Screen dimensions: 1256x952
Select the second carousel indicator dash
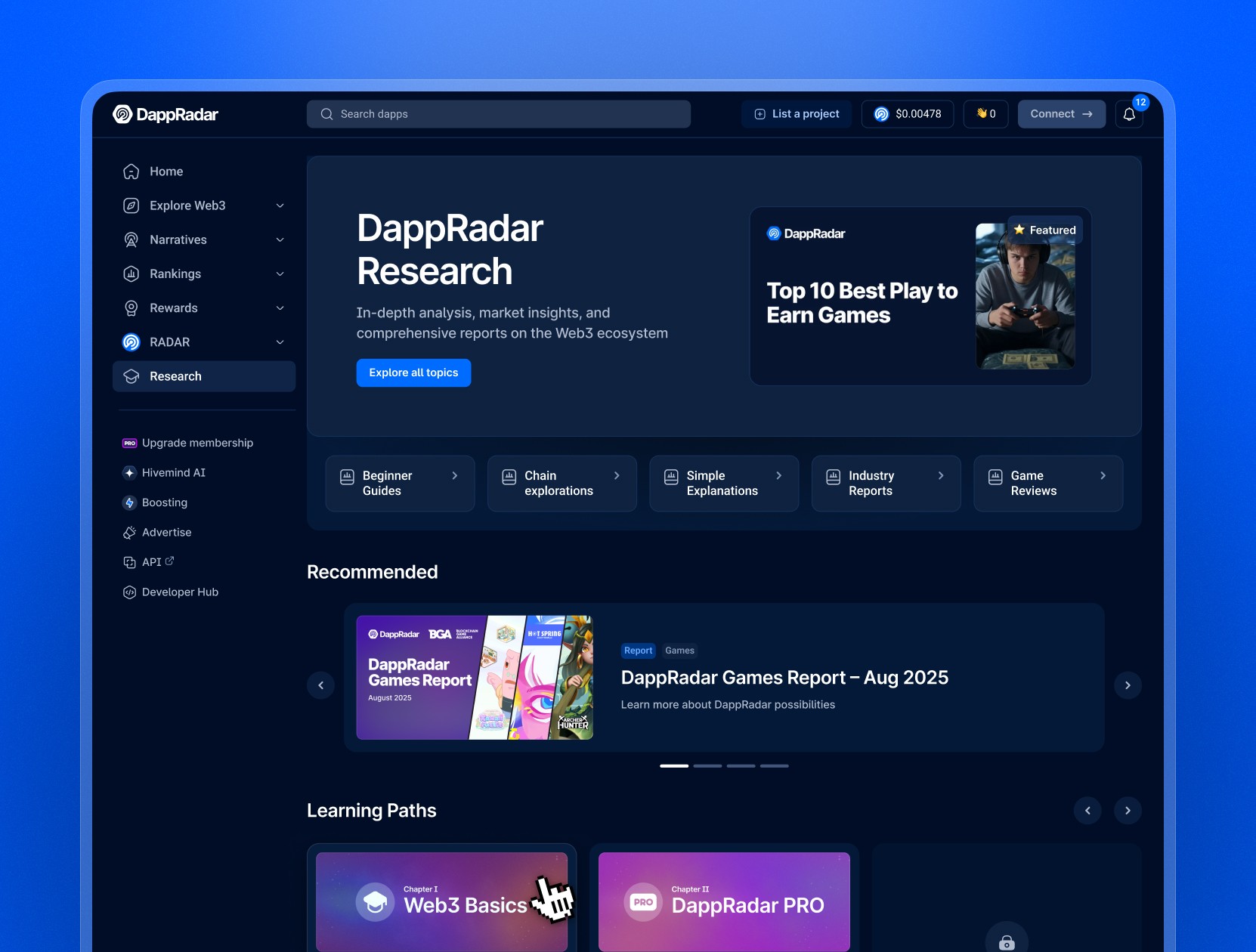pyautogui.click(x=707, y=766)
